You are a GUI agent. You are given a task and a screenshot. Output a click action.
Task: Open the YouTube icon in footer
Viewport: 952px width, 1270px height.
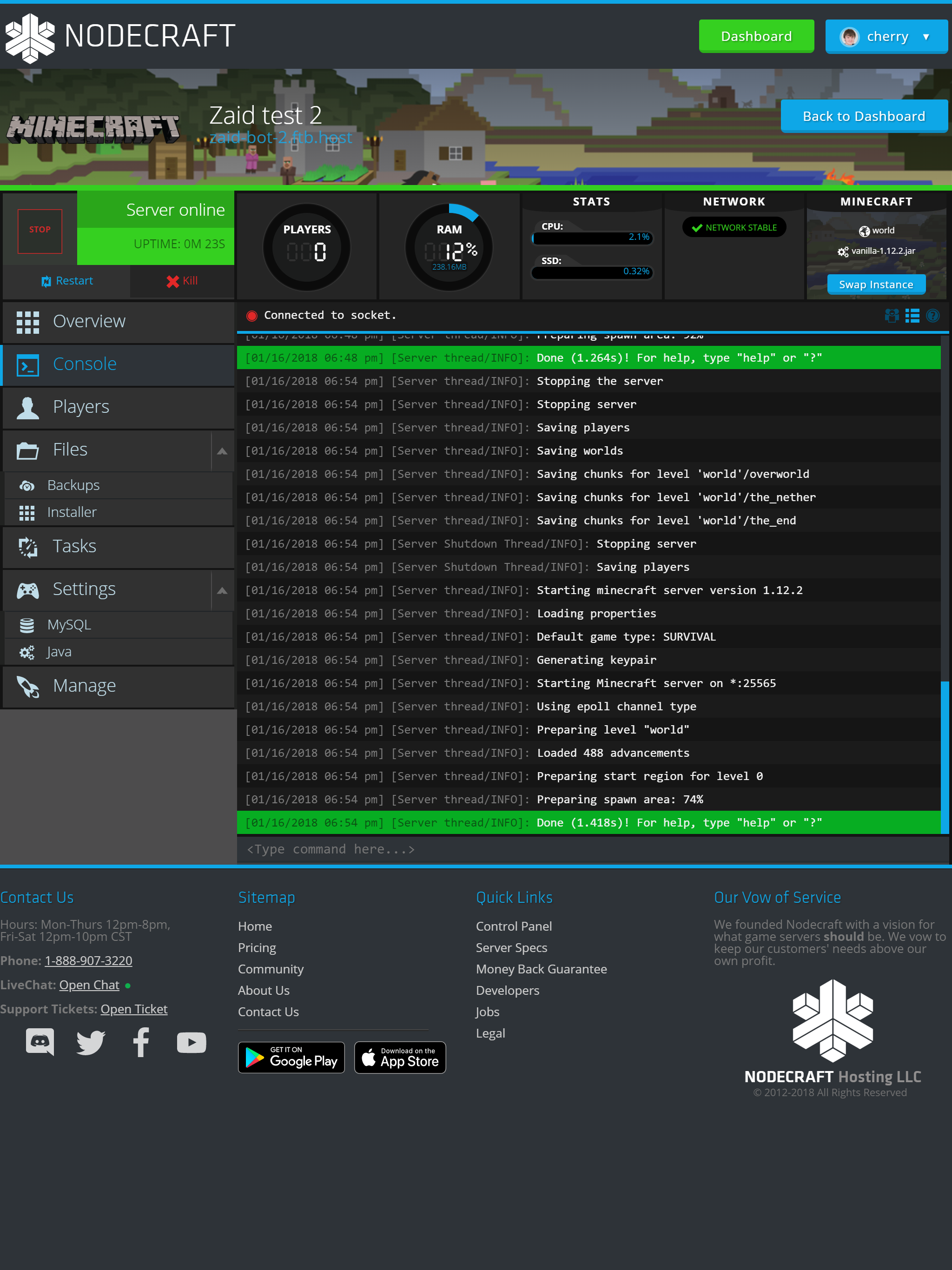(191, 1043)
